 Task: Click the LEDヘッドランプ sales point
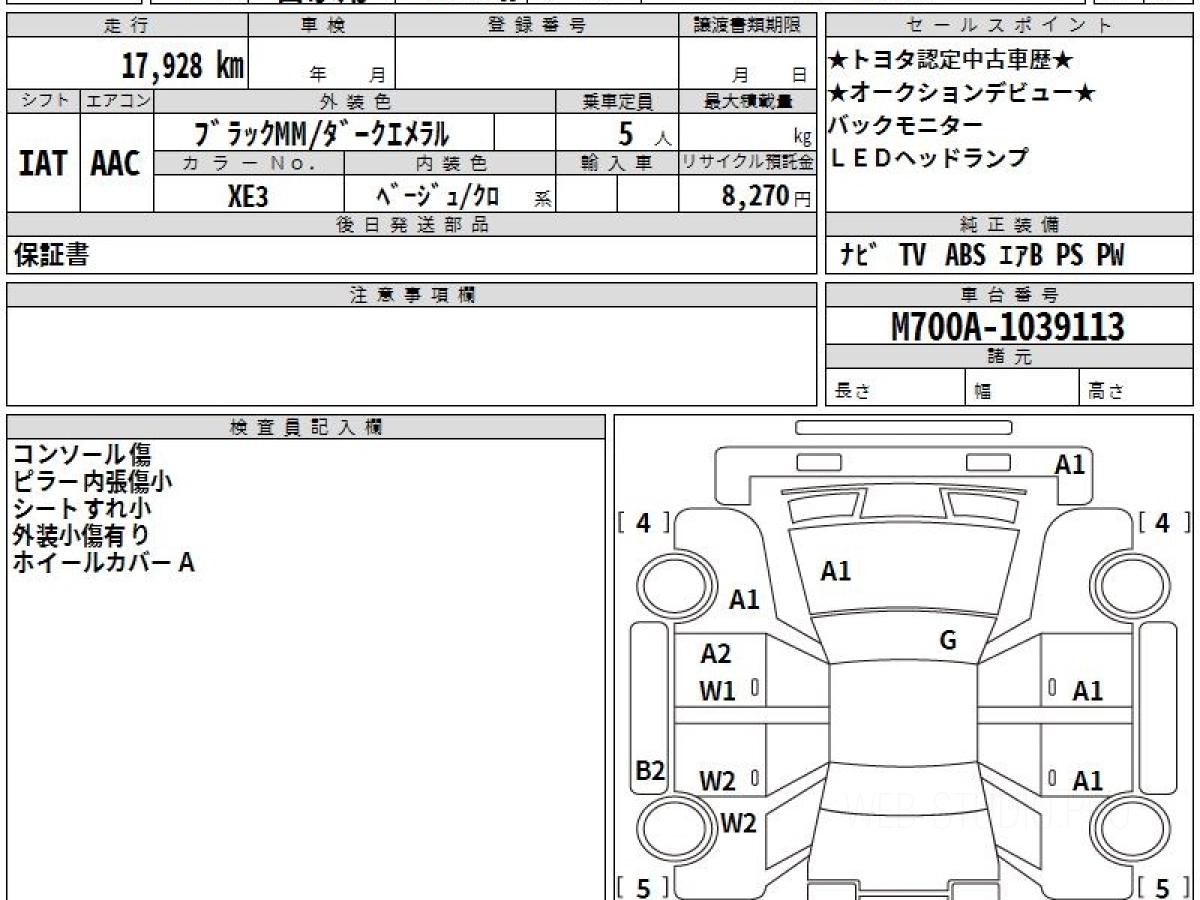click(x=928, y=157)
